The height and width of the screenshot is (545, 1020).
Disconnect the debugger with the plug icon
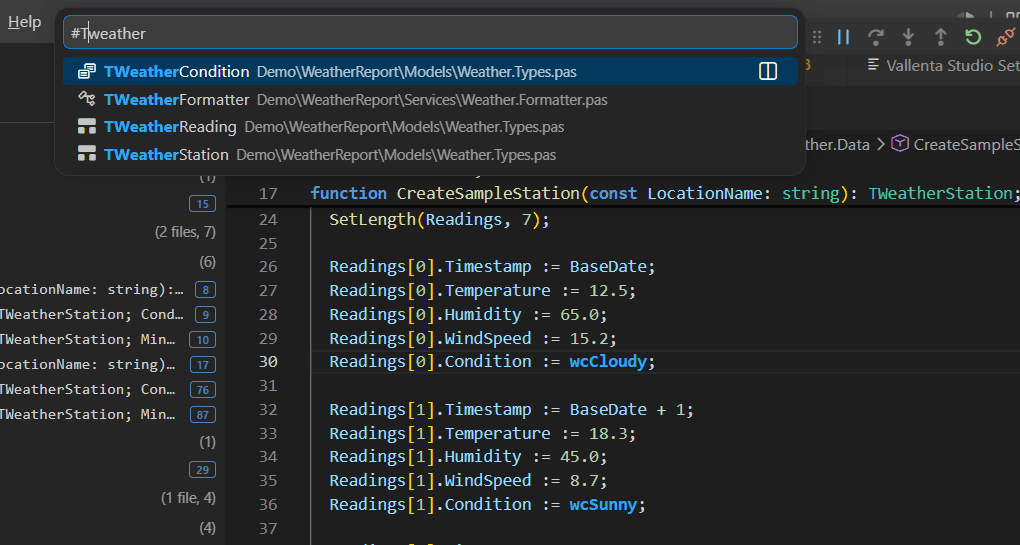point(1006,37)
